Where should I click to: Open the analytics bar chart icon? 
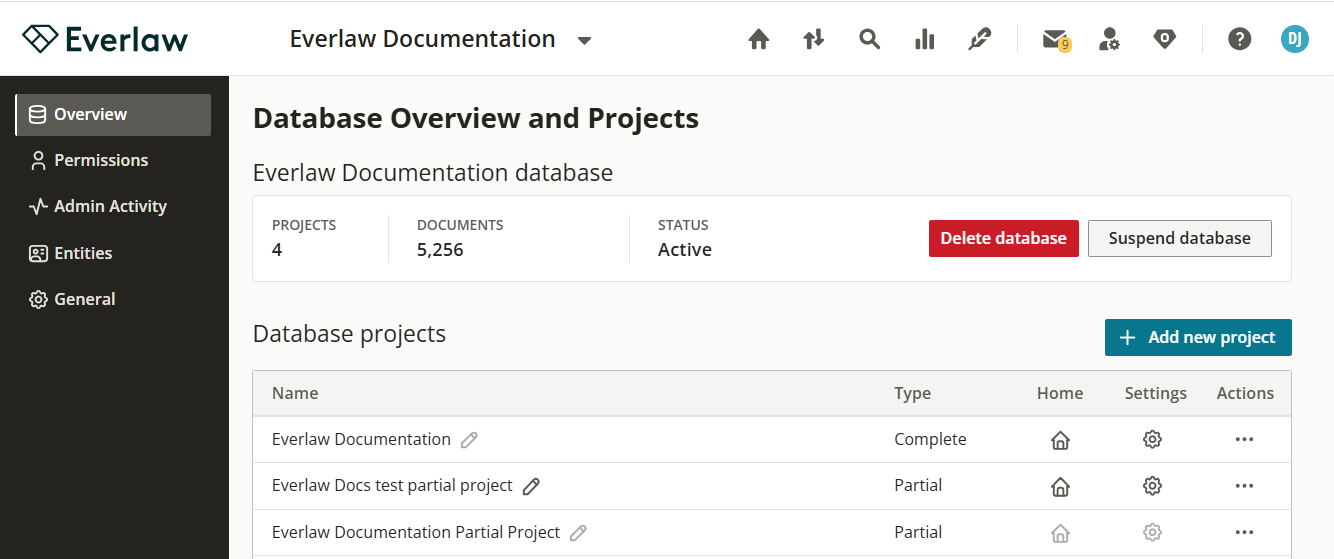(x=925, y=39)
